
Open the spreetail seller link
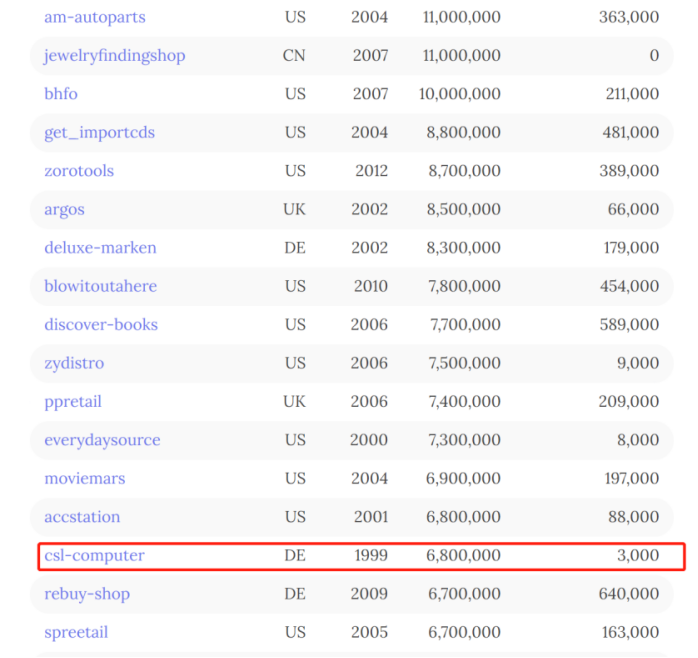pos(76,632)
